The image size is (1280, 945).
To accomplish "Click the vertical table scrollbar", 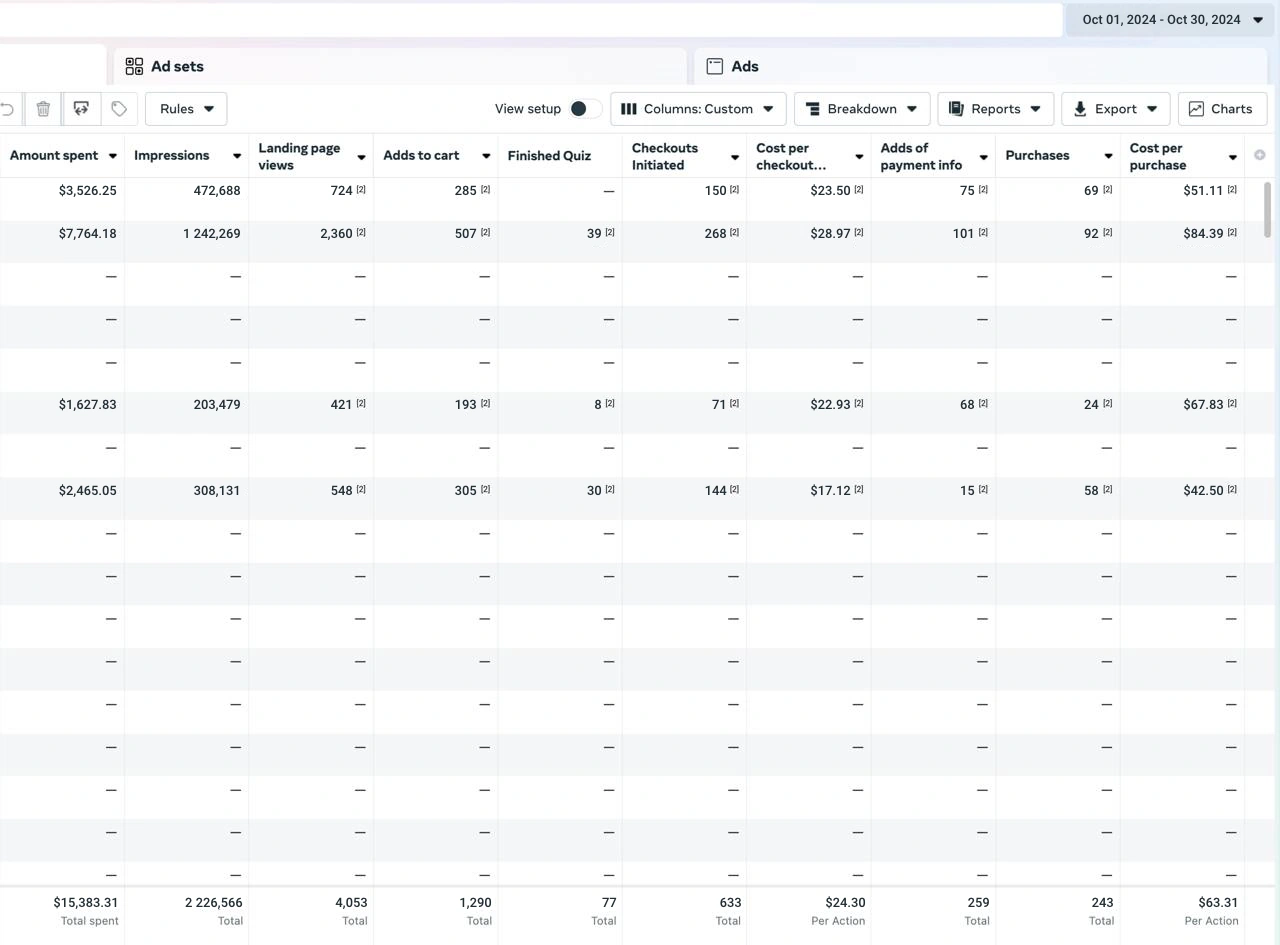I will [1269, 210].
